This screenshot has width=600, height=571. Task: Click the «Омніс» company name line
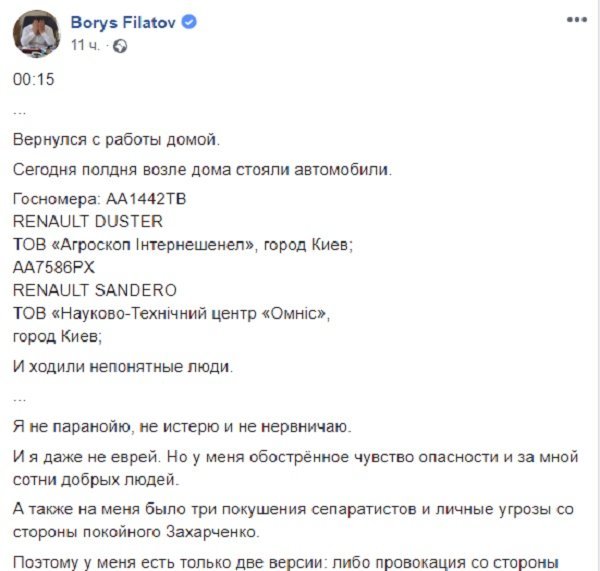pos(173,314)
